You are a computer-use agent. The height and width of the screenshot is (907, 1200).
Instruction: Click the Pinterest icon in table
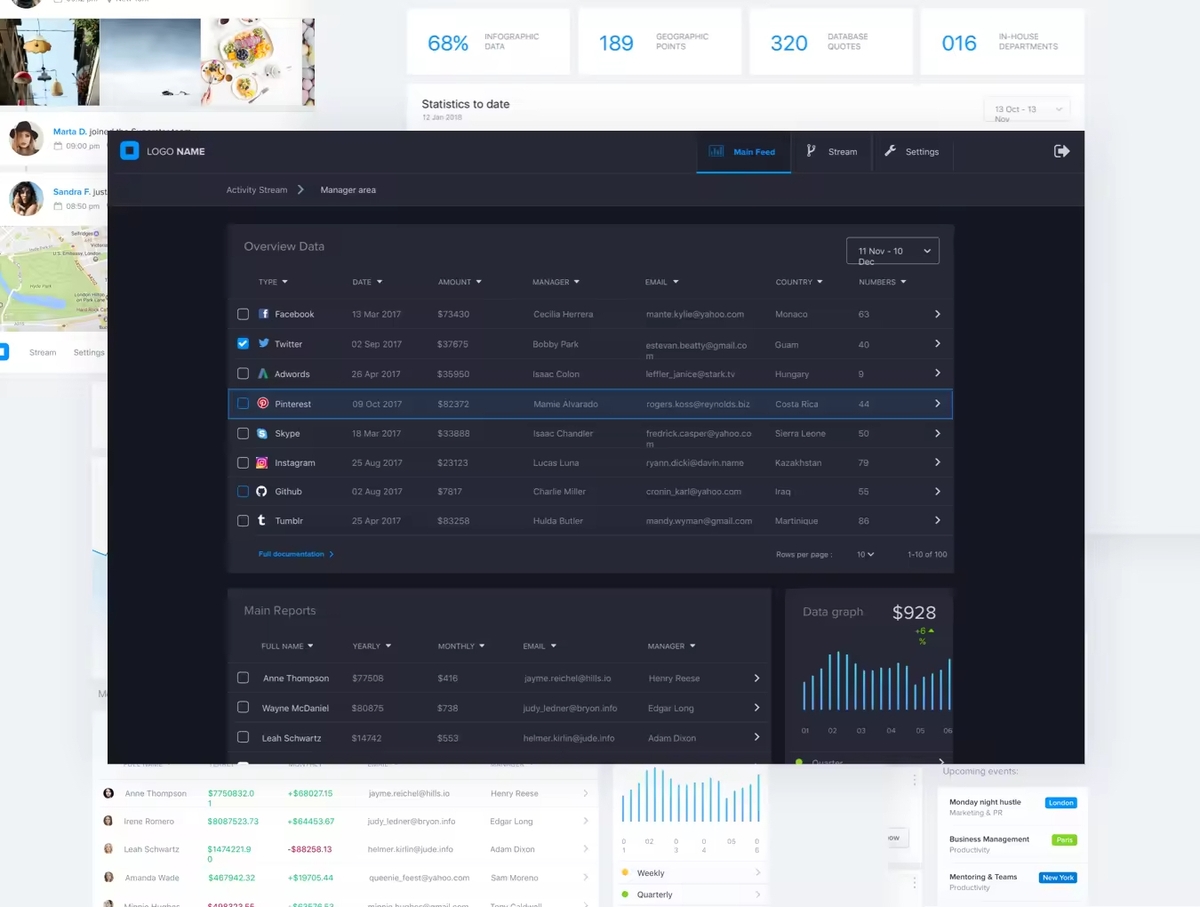(263, 404)
